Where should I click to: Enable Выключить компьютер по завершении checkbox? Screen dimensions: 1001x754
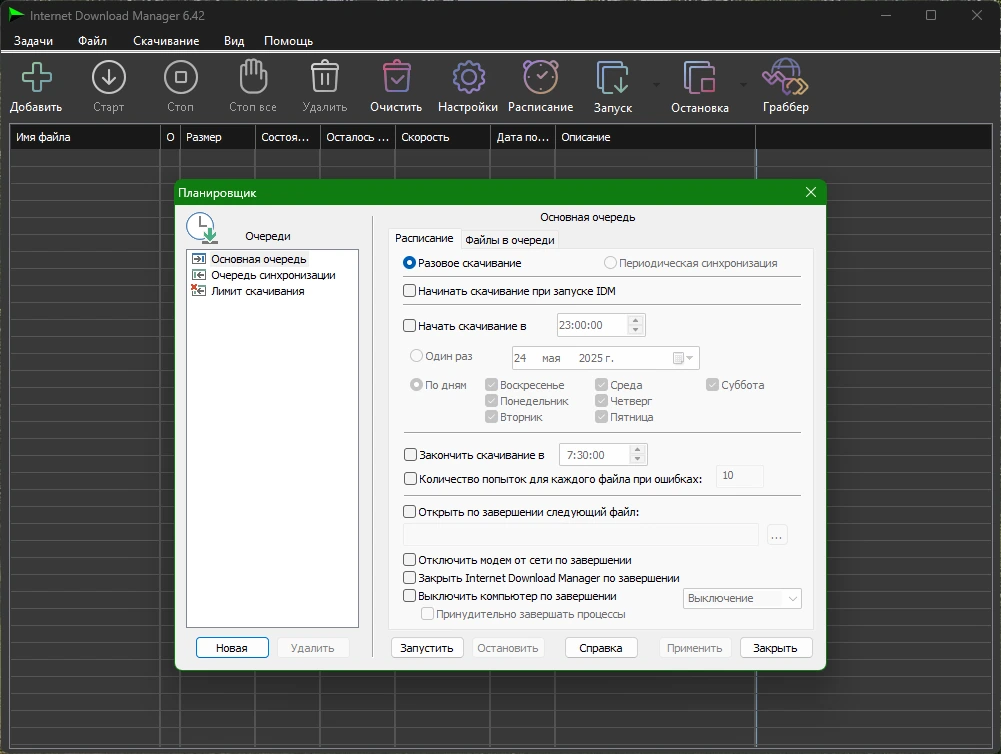[x=409, y=596]
